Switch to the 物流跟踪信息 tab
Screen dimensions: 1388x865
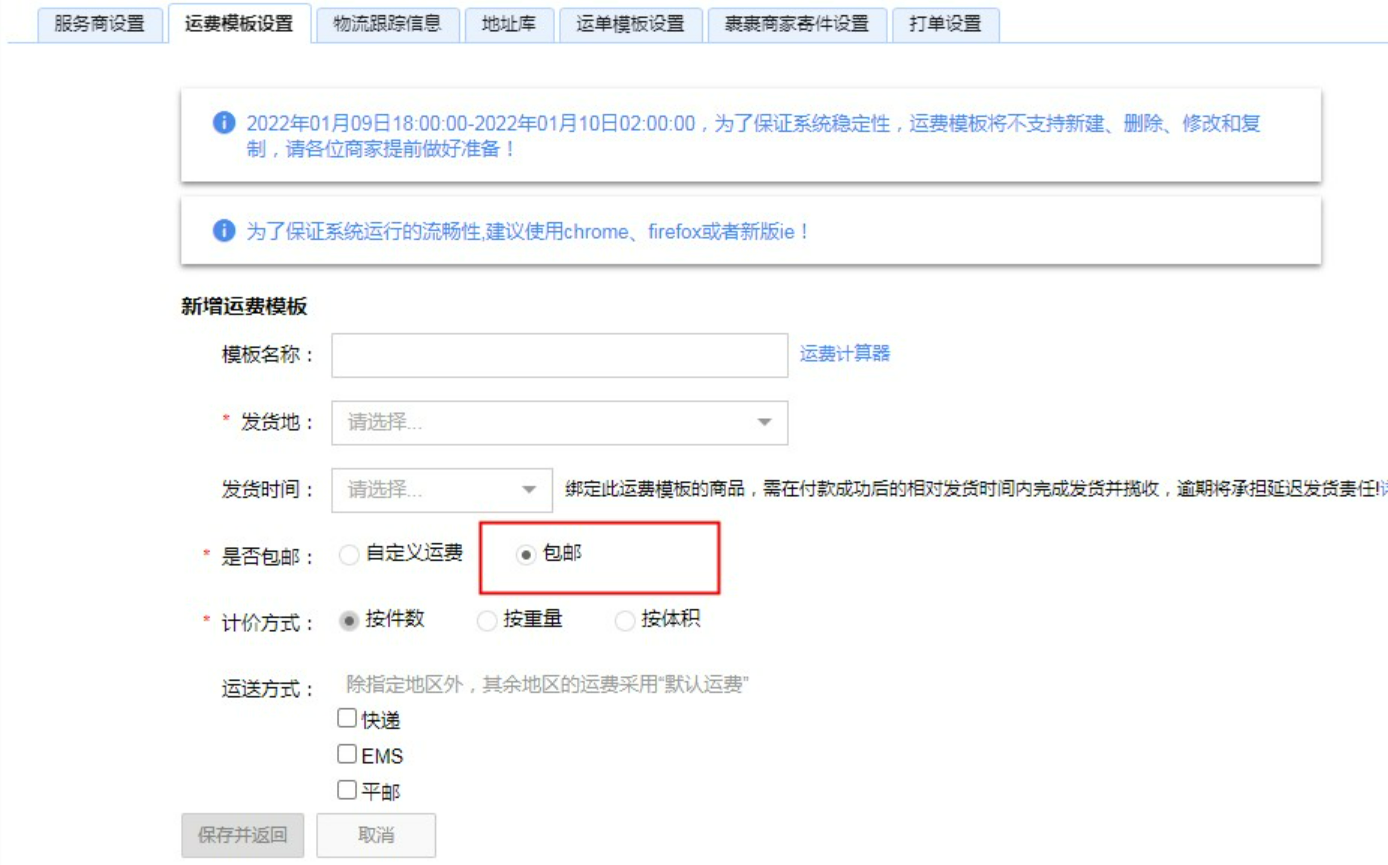point(387,24)
